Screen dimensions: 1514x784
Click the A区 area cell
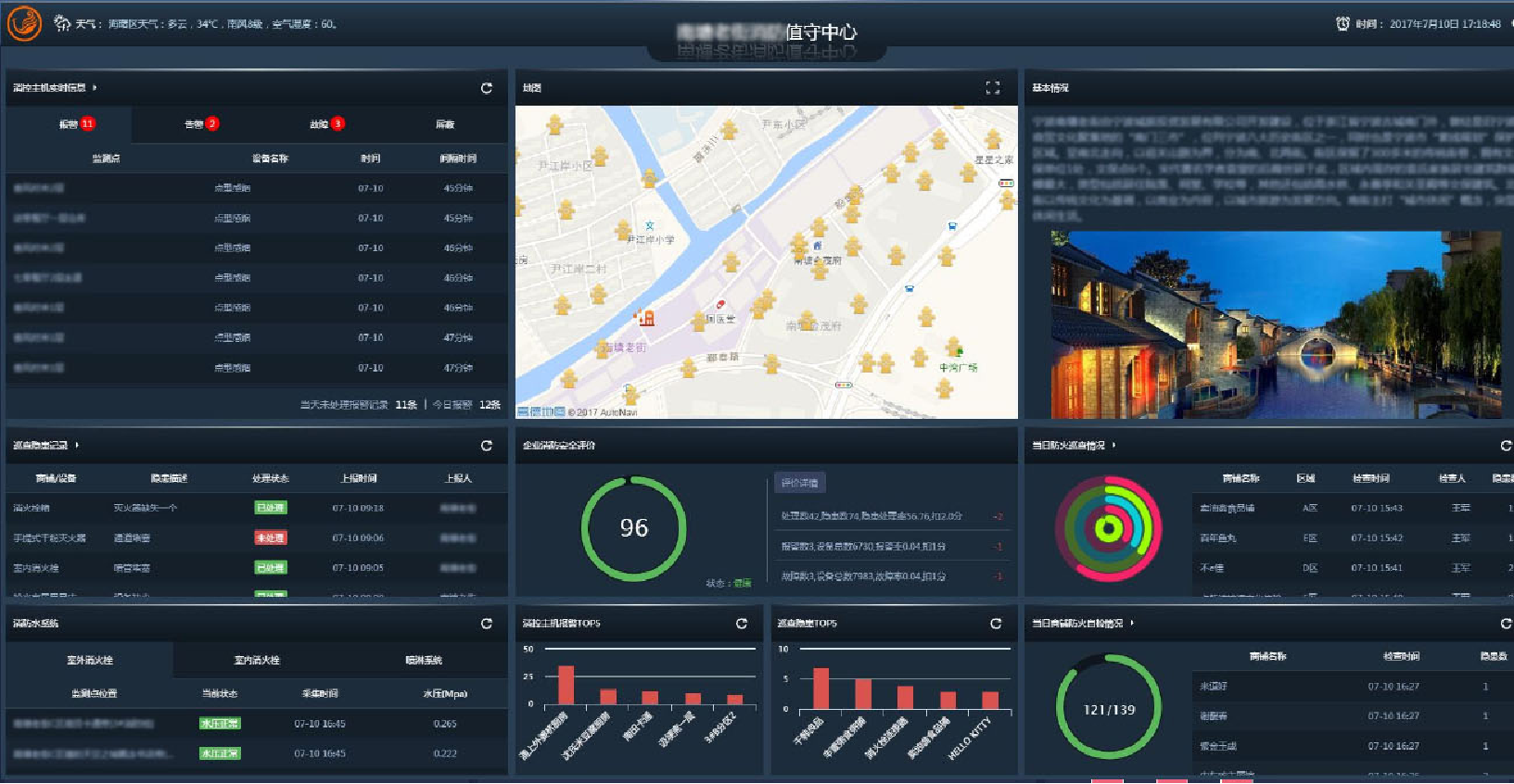1310,508
